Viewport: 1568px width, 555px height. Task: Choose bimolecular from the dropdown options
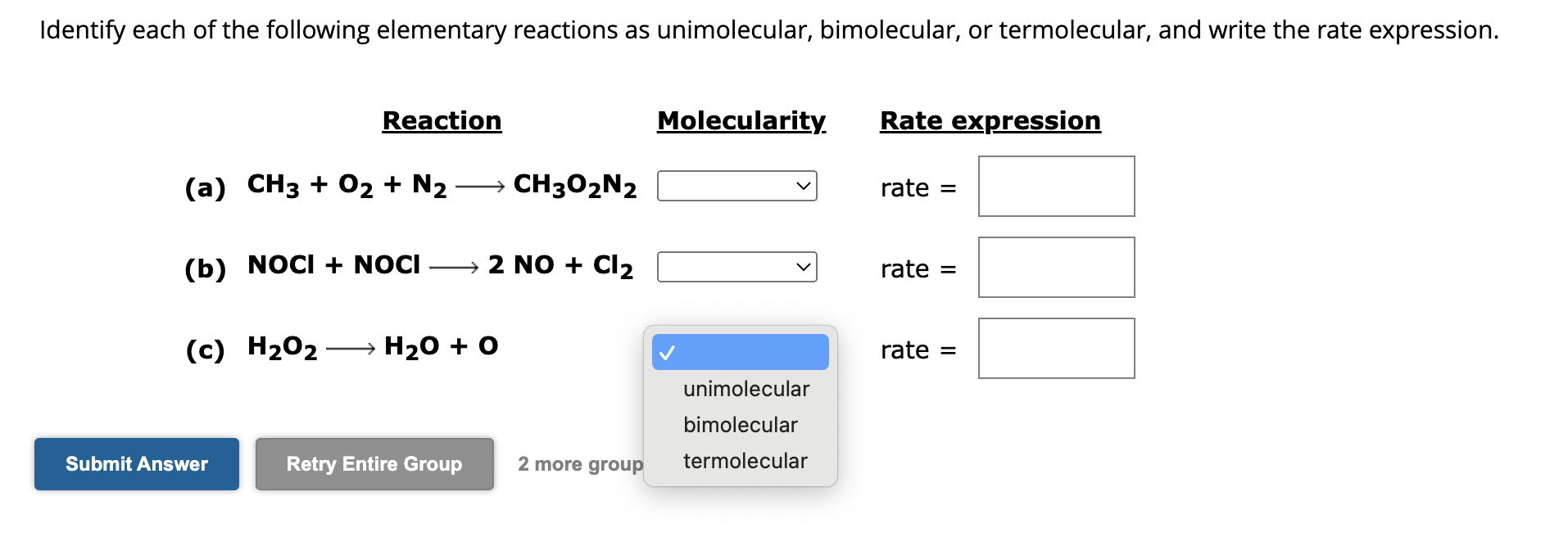coord(738,424)
